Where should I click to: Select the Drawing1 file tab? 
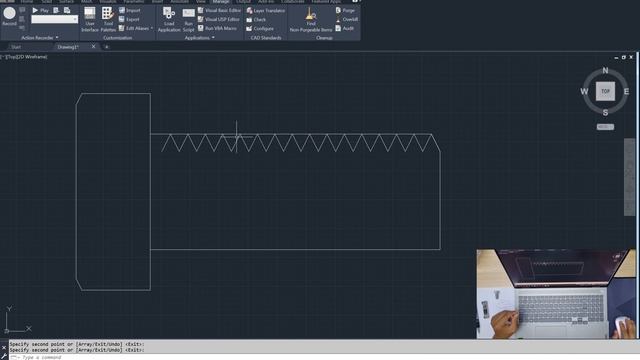(x=68, y=47)
